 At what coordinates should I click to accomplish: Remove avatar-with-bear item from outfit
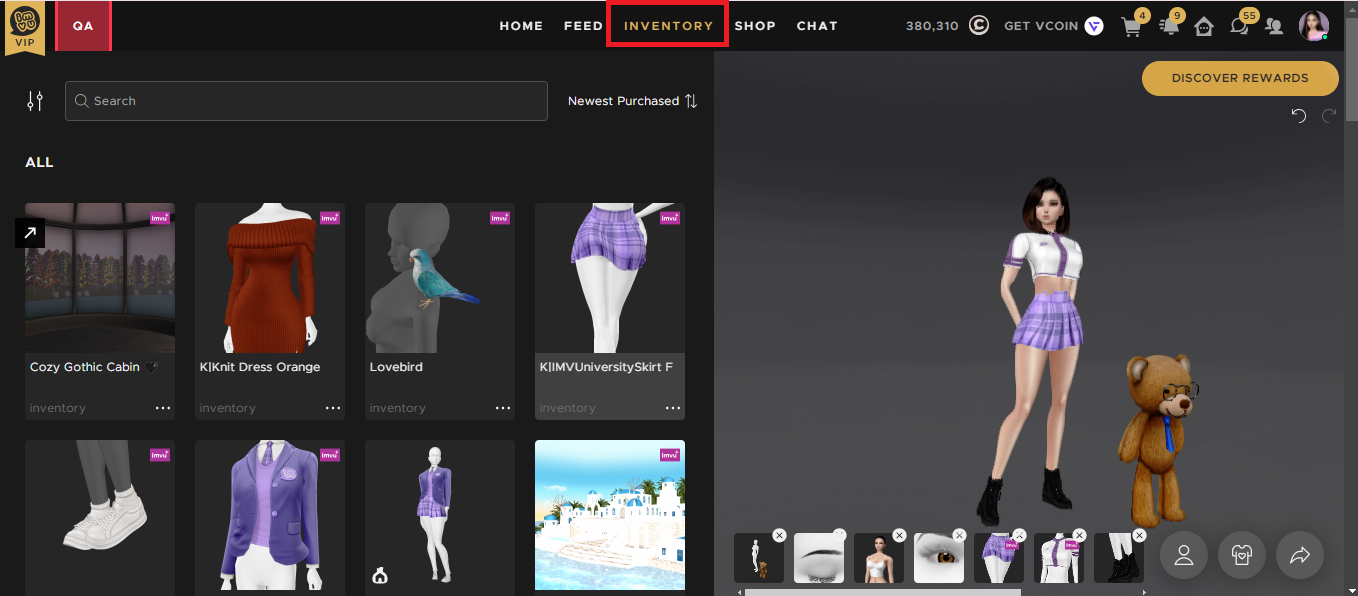pyautogui.click(x=779, y=536)
